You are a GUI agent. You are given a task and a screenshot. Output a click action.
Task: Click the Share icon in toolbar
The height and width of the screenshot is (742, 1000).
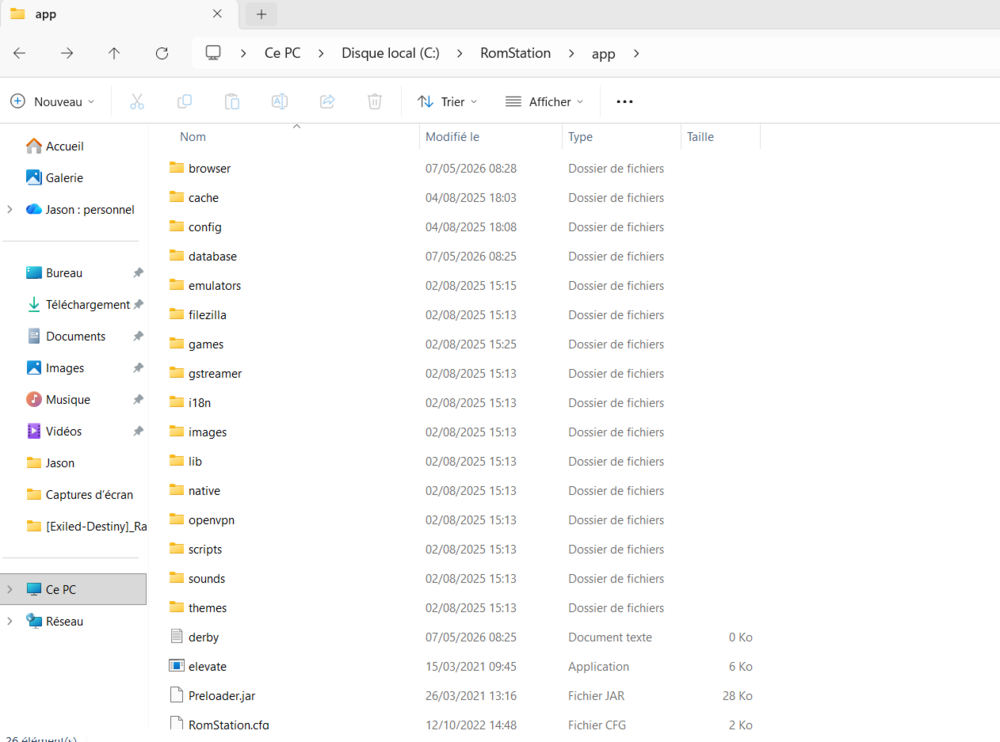coord(327,101)
